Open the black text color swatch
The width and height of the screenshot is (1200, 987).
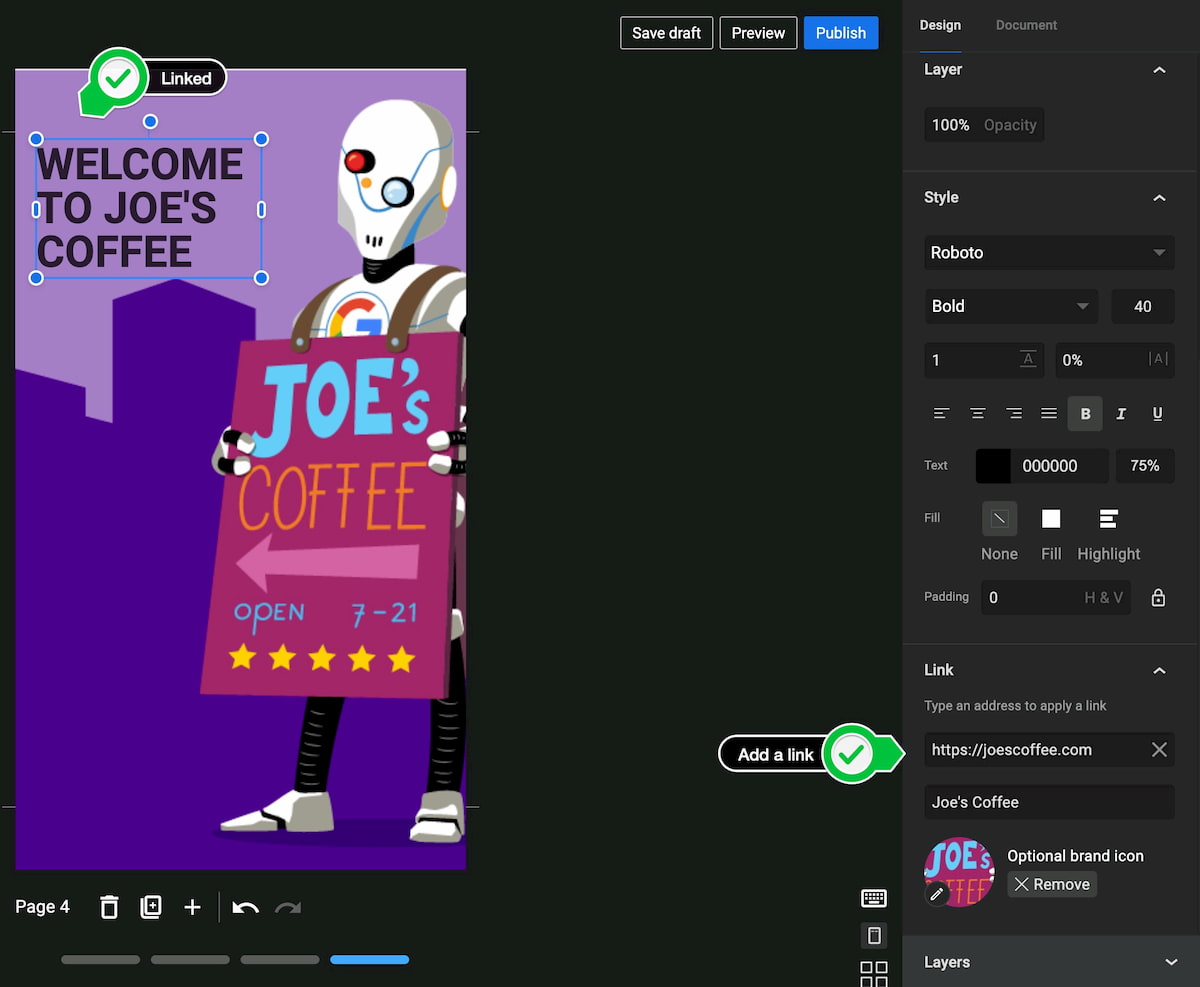994,466
